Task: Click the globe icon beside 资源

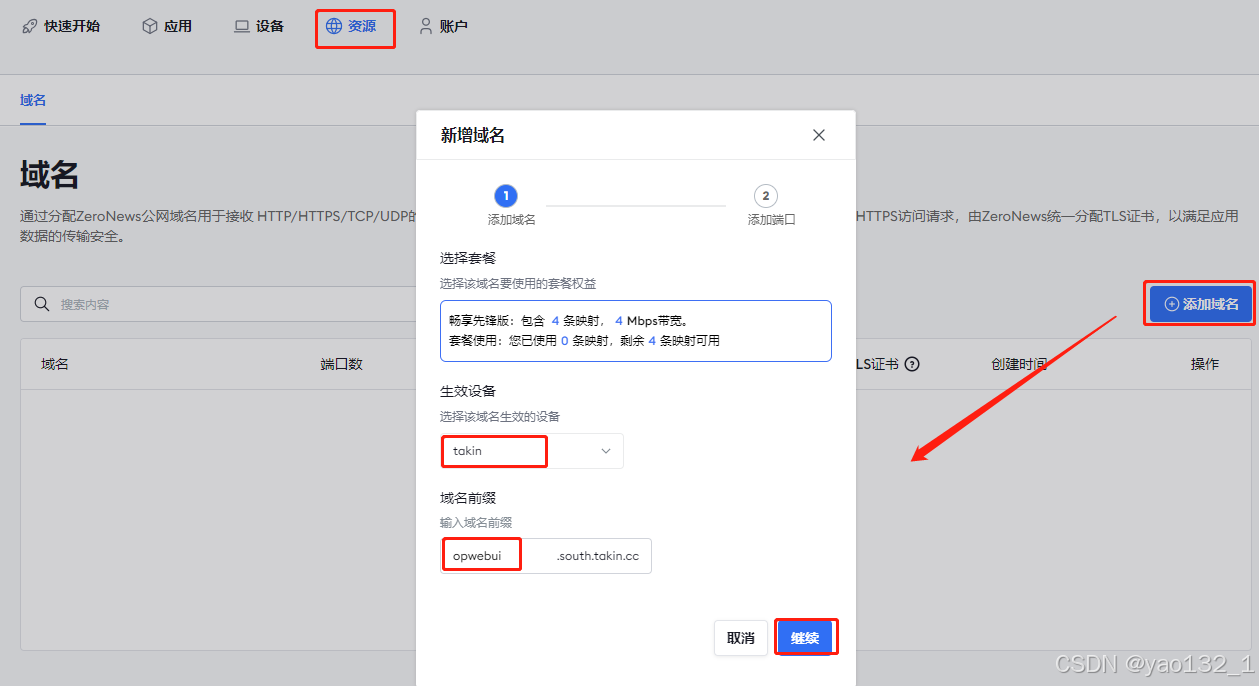Action: tap(334, 26)
